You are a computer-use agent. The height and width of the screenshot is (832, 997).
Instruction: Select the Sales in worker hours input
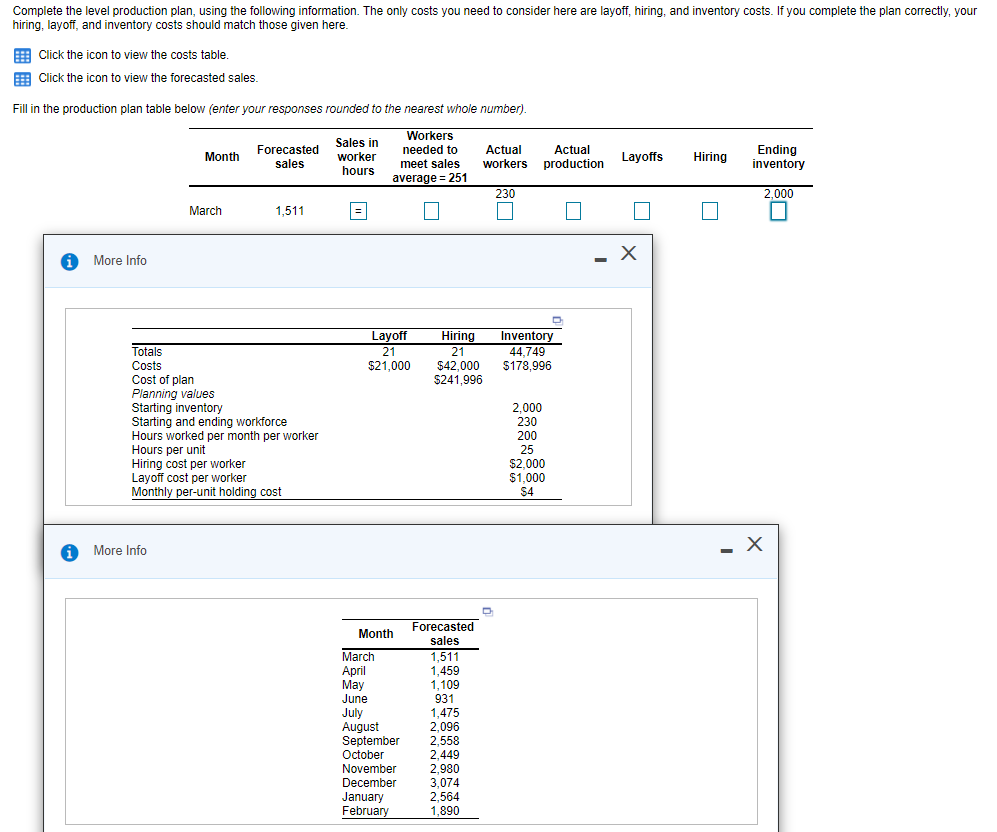[357, 211]
